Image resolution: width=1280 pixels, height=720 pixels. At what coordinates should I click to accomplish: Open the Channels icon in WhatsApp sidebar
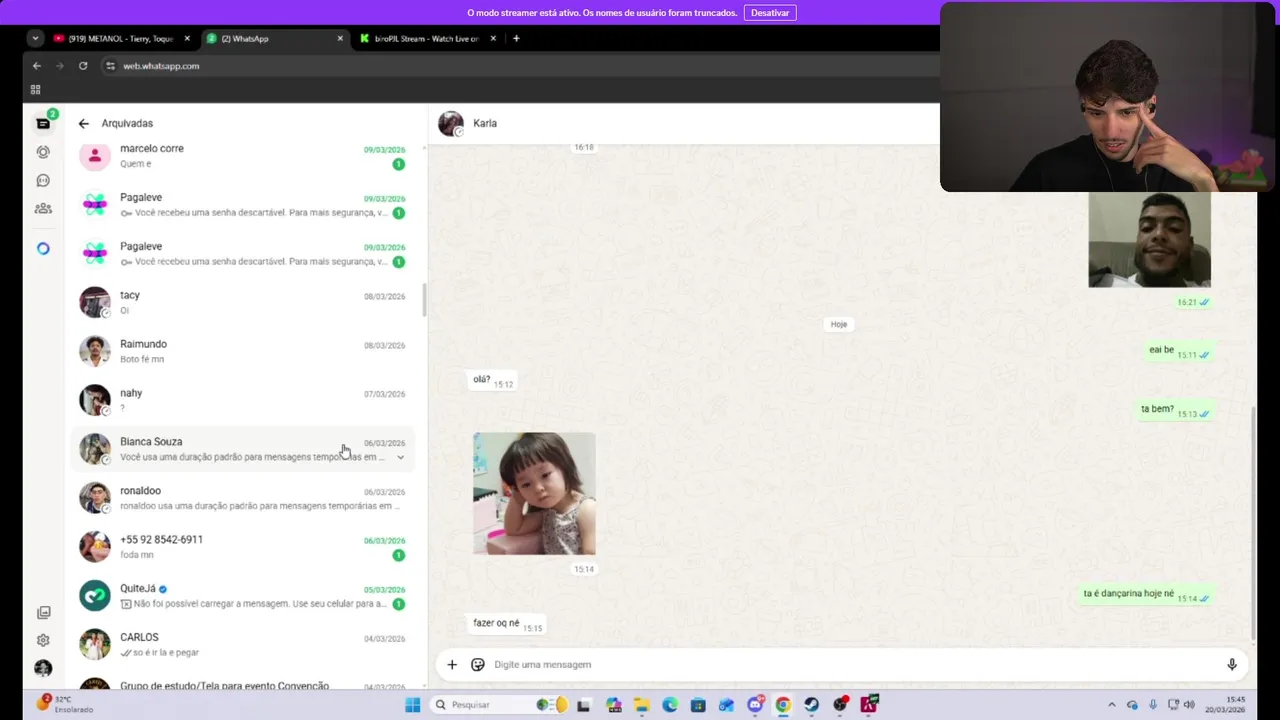pos(43,180)
